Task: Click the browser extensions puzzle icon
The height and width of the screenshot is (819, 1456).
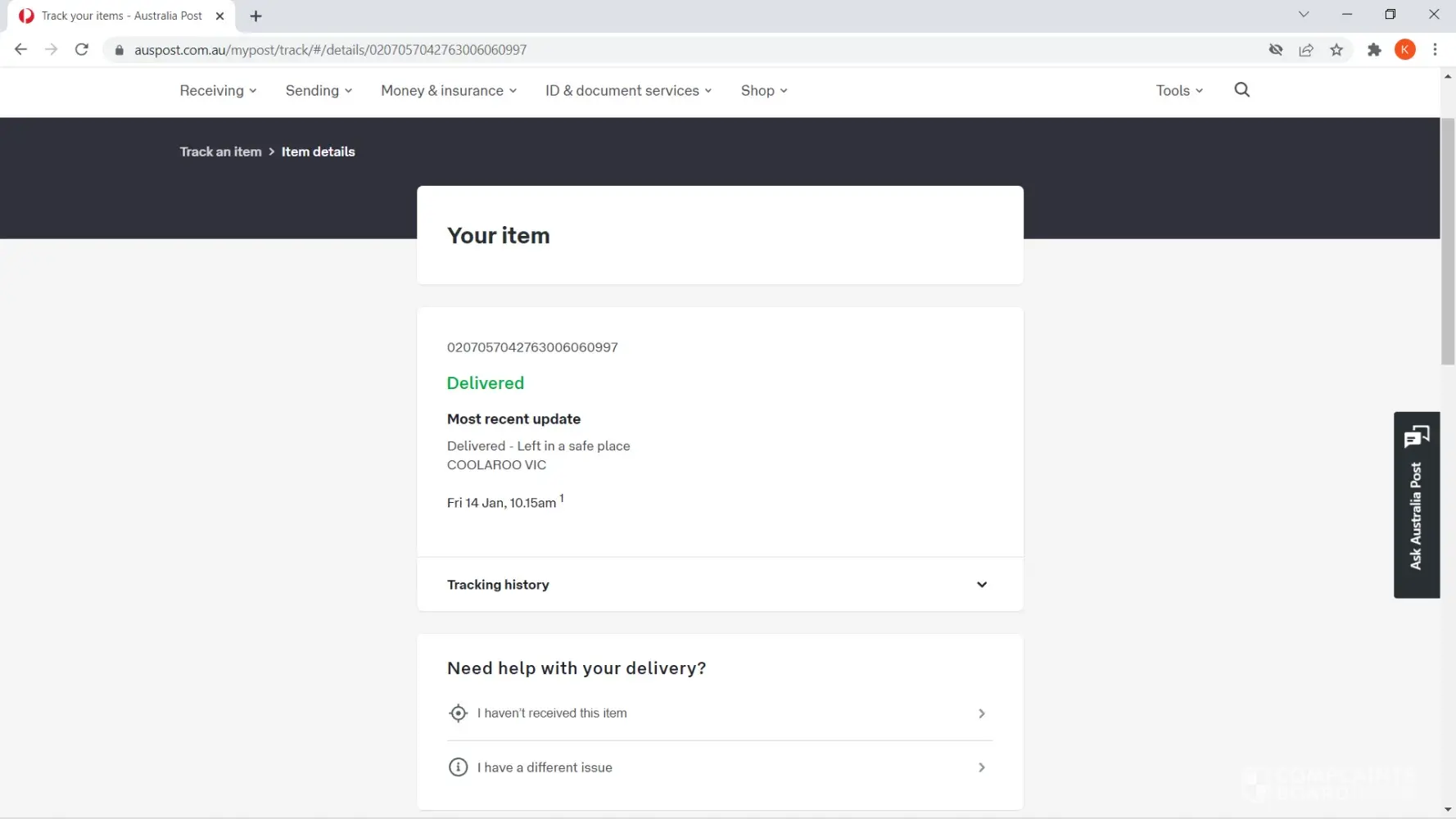Action: 1374,50
